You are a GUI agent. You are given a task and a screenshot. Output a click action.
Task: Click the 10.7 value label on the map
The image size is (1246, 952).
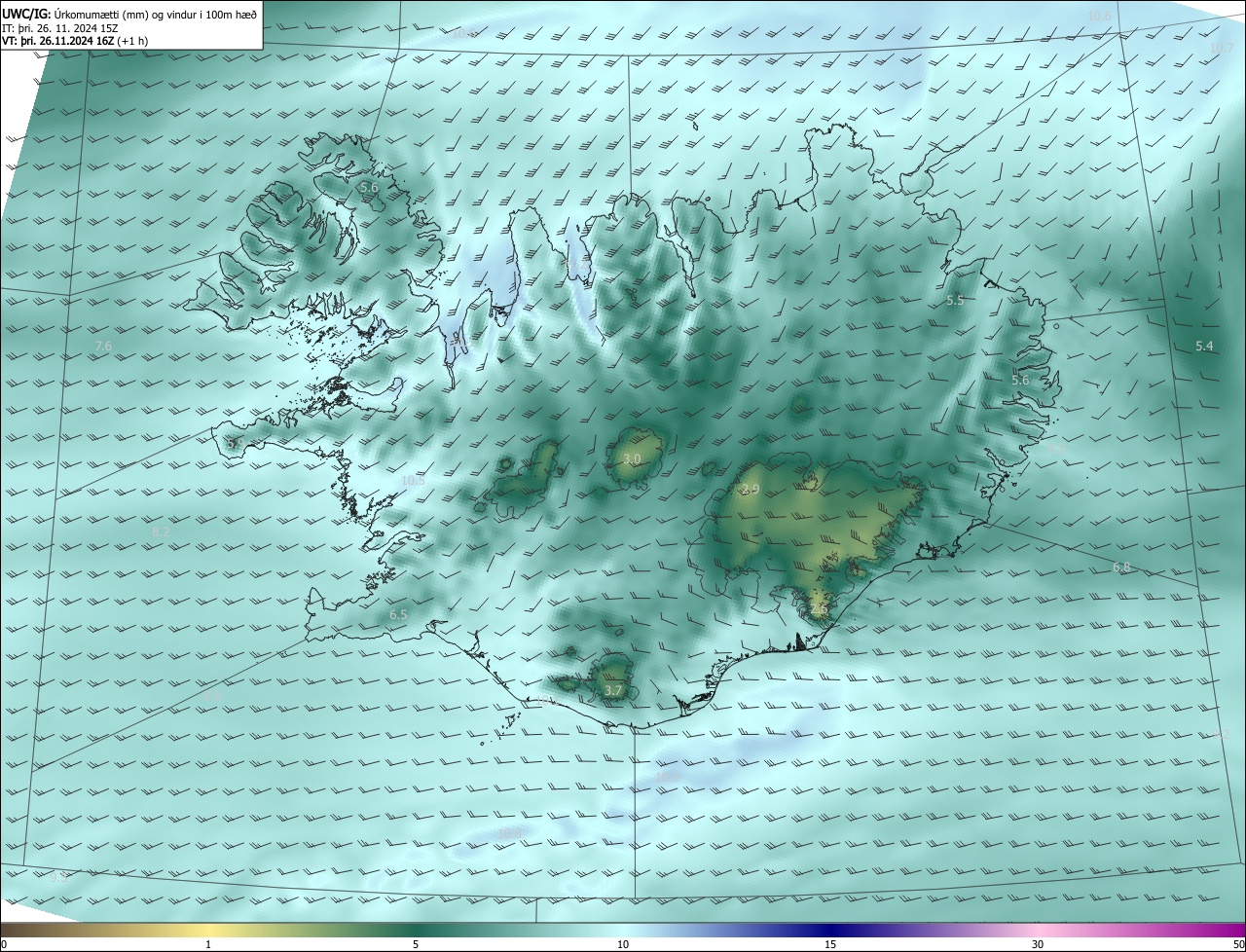(x=1221, y=48)
